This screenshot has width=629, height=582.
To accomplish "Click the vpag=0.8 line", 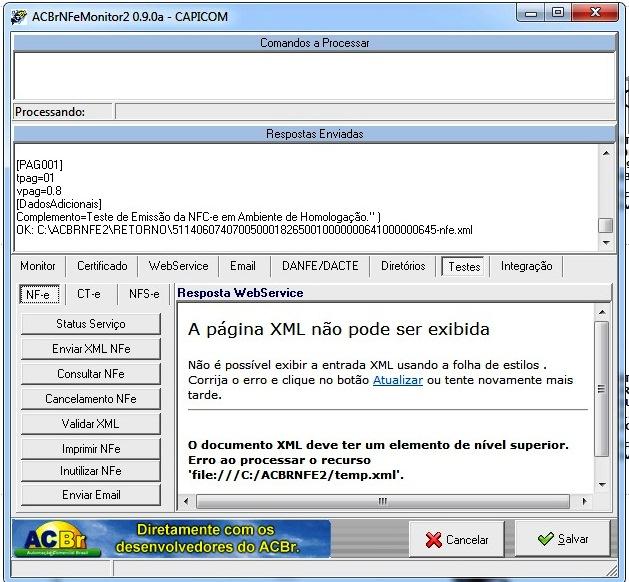I will click(x=39, y=191).
